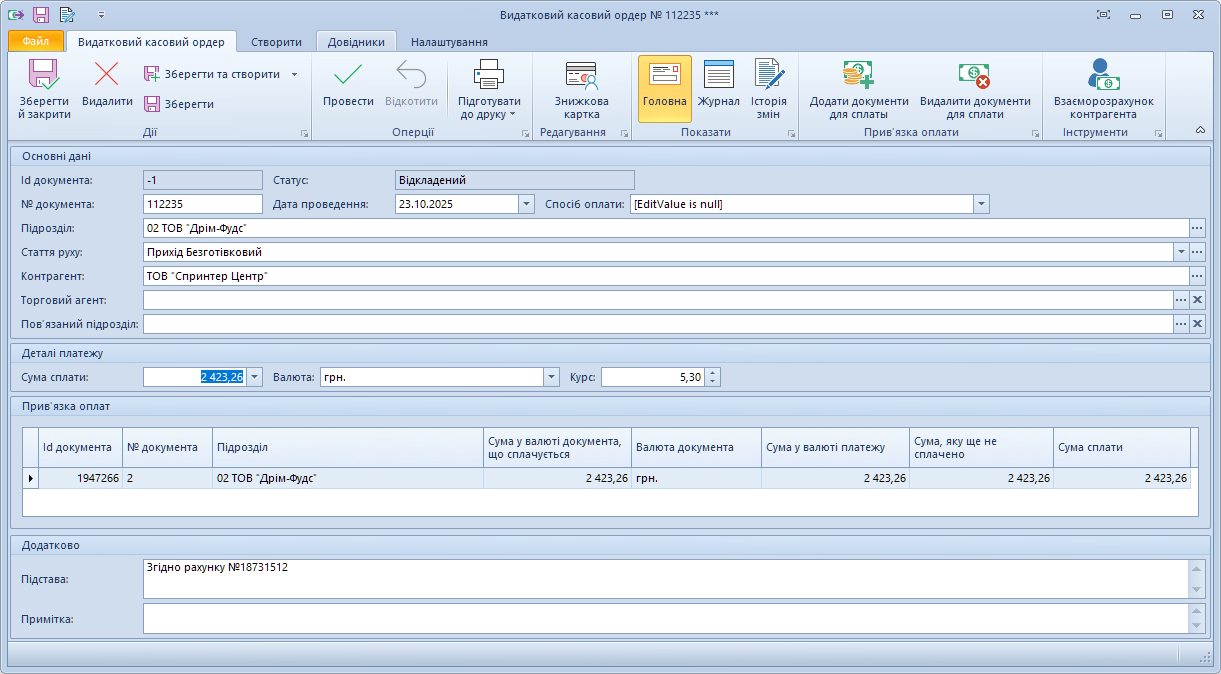
Task: Open the Спосіб оплати dropdown
Action: pyautogui.click(x=981, y=204)
